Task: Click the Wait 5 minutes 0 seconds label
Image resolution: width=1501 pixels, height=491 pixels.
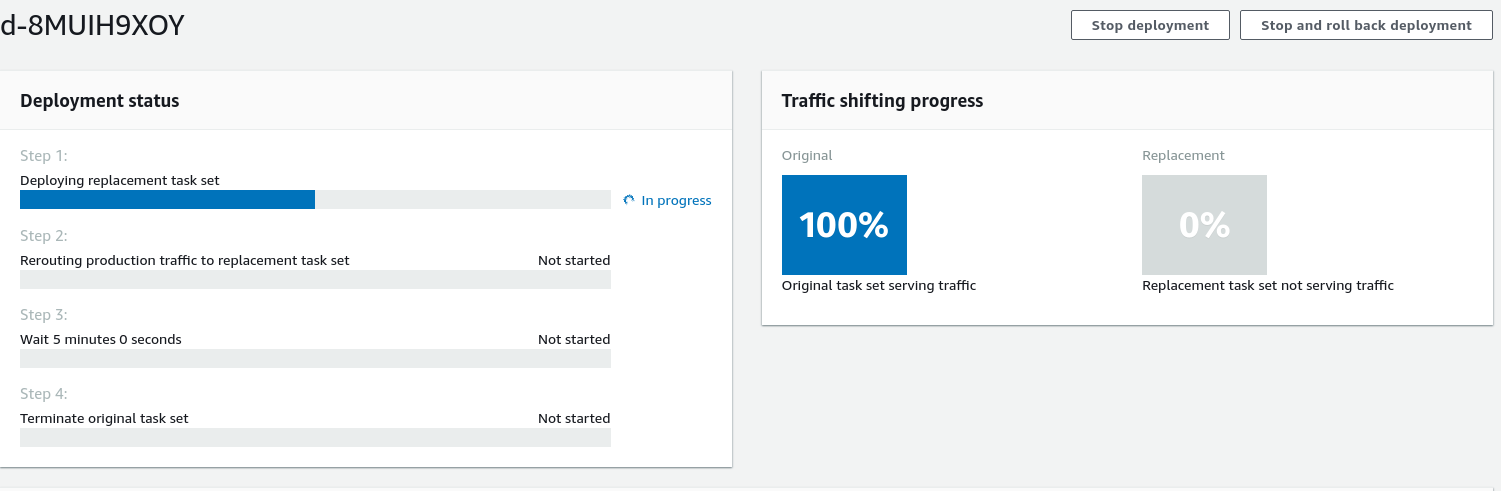Action: (101, 340)
